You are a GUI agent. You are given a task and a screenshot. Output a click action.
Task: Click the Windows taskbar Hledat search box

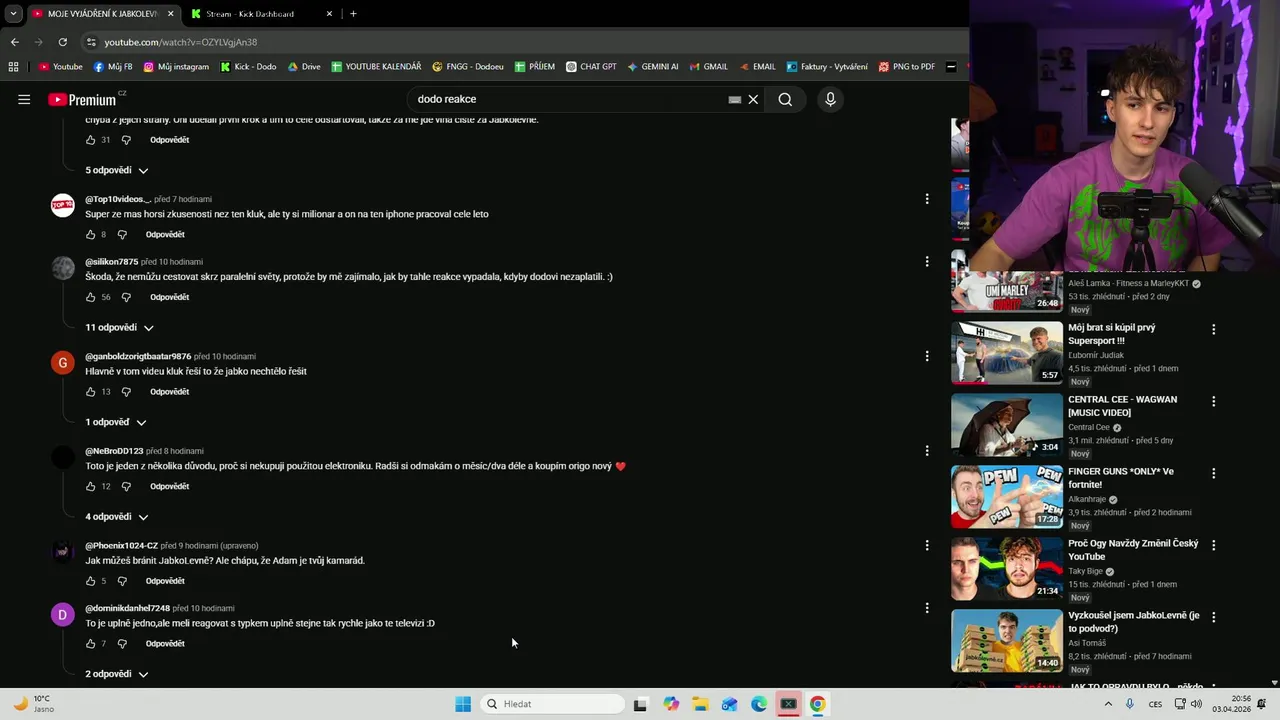553,704
